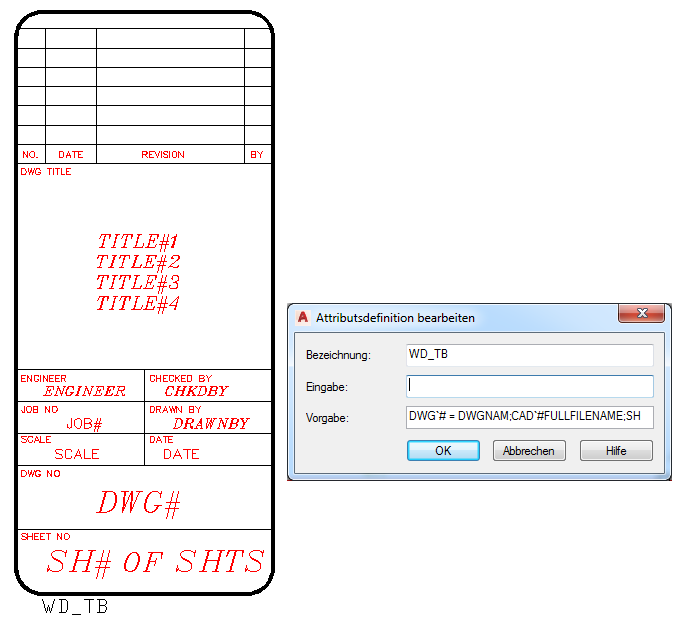
Task: Click the small ENGINEER label
Action: tap(43, 378)
